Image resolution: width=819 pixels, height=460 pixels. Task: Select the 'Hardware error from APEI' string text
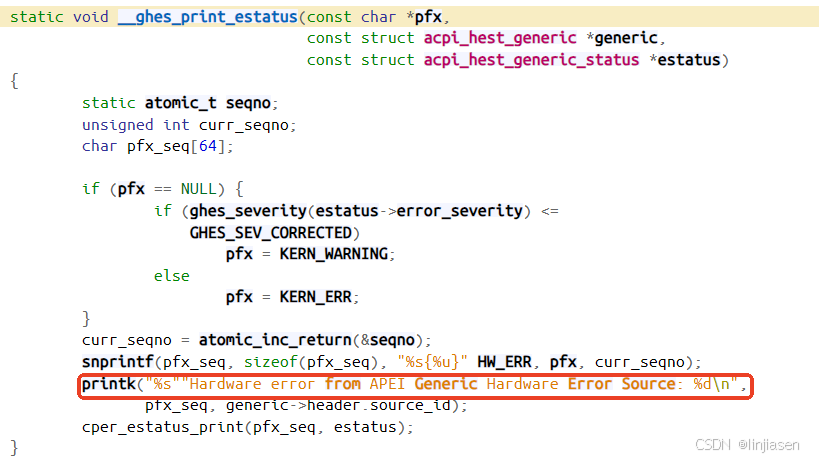[297, 384]
